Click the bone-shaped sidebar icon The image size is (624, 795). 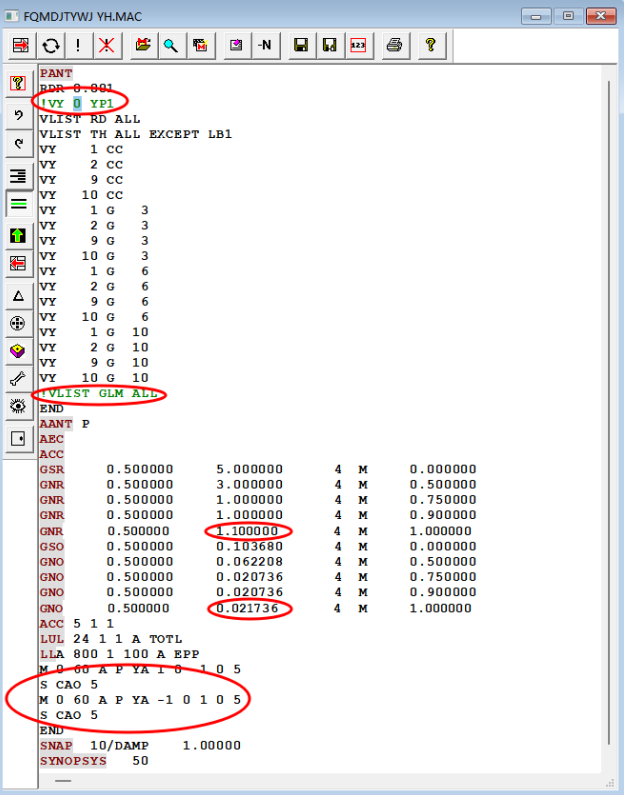pyautogui.click(x=19, y=378)
